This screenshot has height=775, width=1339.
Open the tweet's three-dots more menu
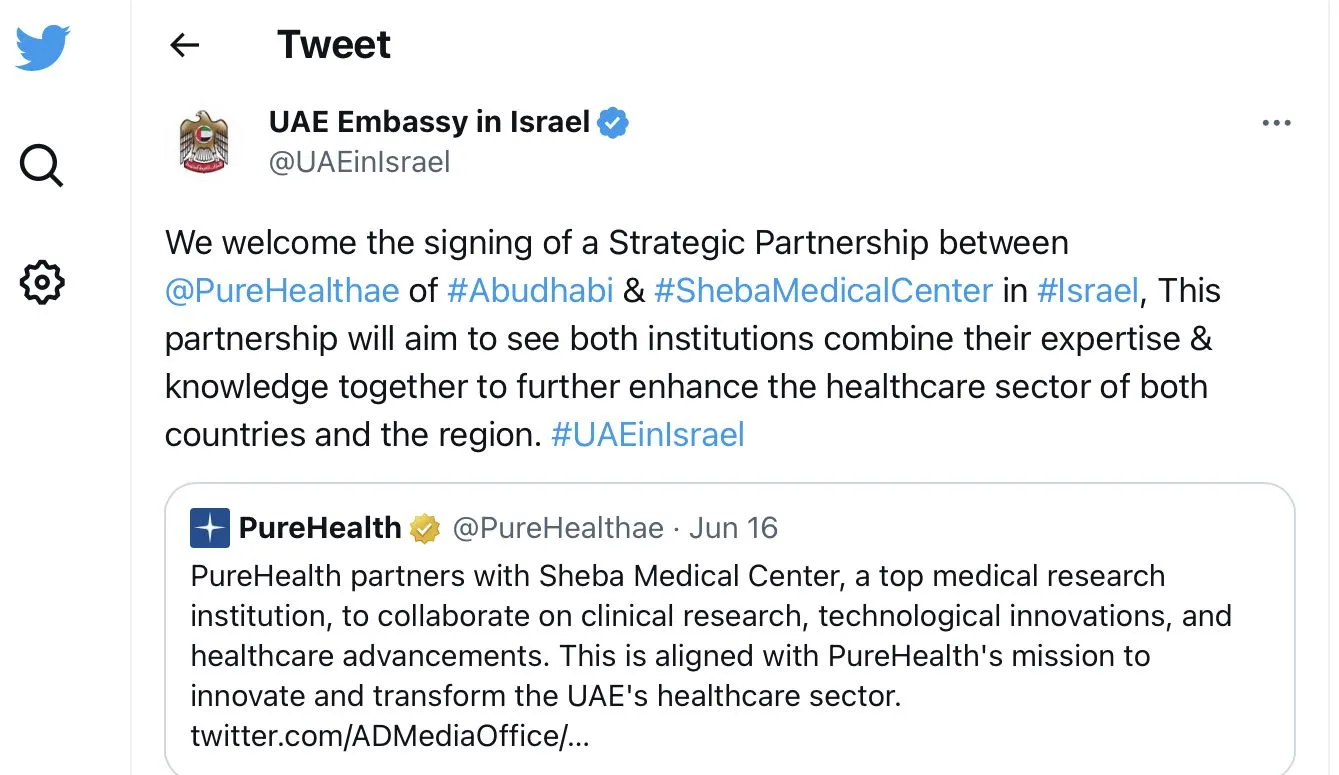coord(1276,123)
